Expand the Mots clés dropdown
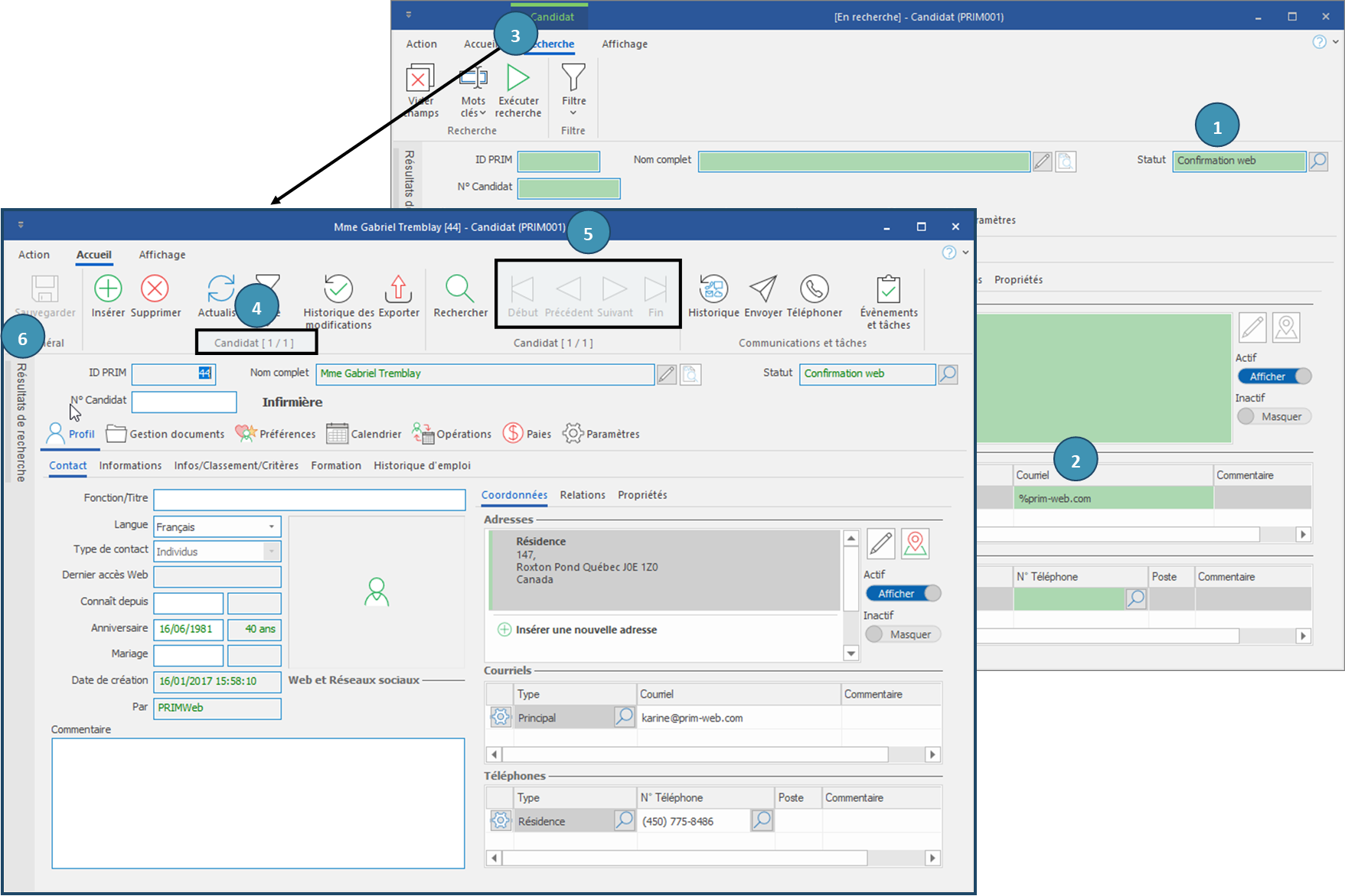This screenshot has height=896, width=1345. click(482, 113)
